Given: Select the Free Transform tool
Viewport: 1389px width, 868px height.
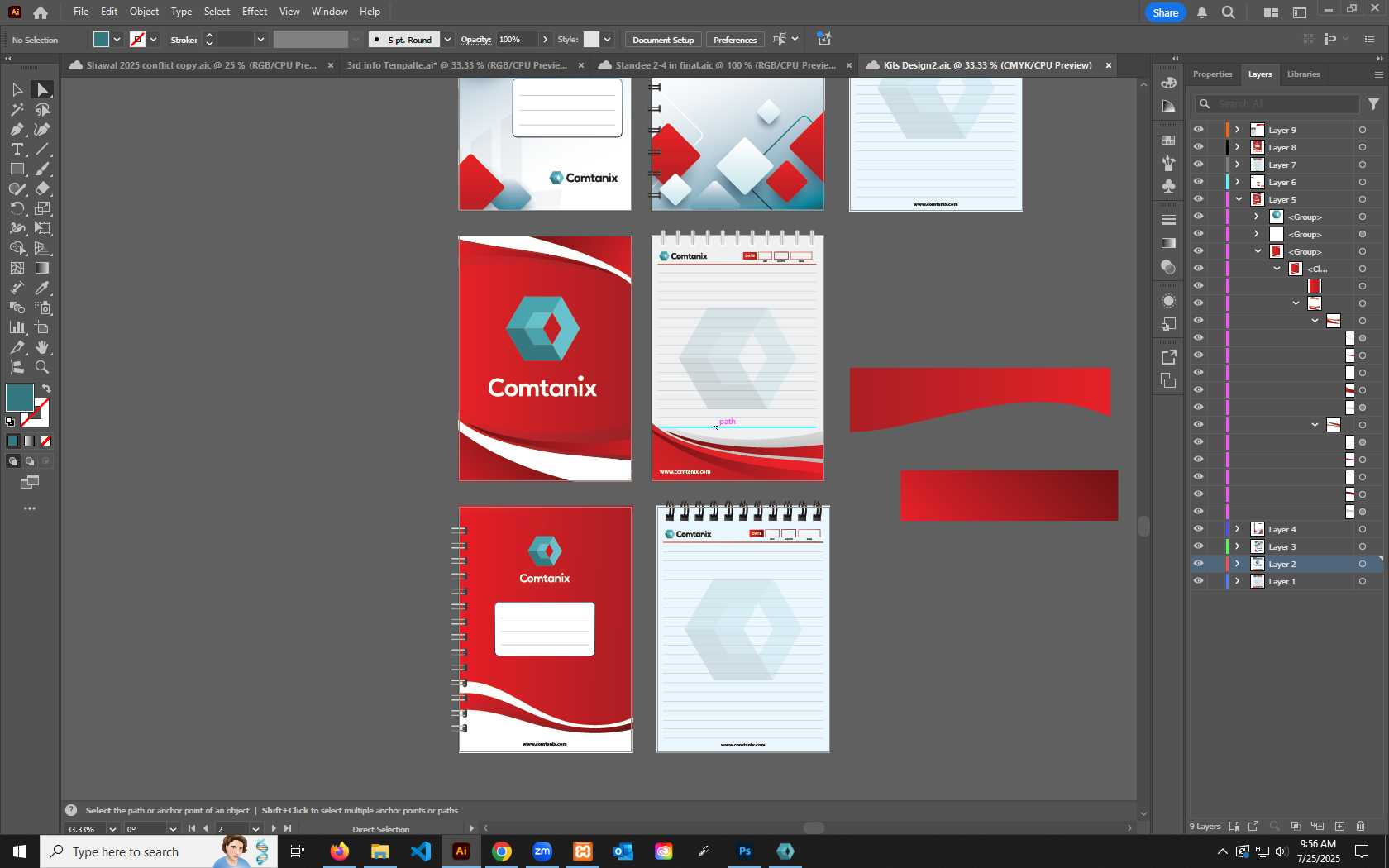Looking at the screenshot, I should [x=42, y=228].
